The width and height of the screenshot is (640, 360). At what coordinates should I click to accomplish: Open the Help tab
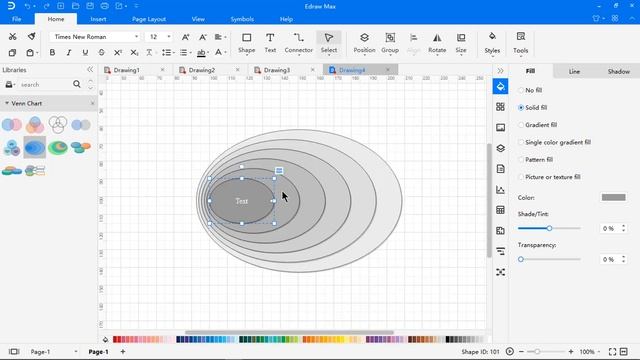click(x=286, y=19)
